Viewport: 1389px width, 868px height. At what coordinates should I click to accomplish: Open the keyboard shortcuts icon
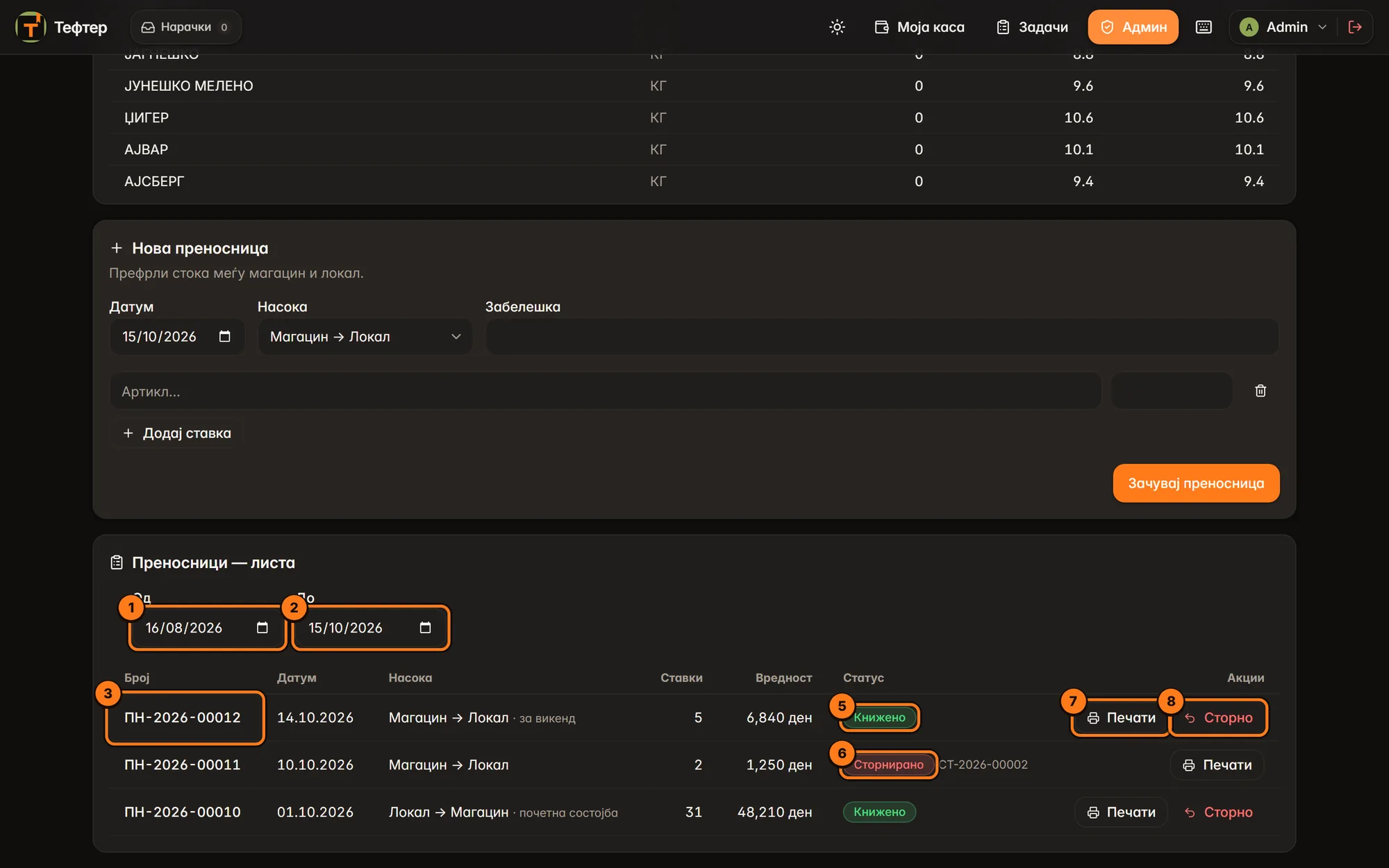coord(1204,27)
